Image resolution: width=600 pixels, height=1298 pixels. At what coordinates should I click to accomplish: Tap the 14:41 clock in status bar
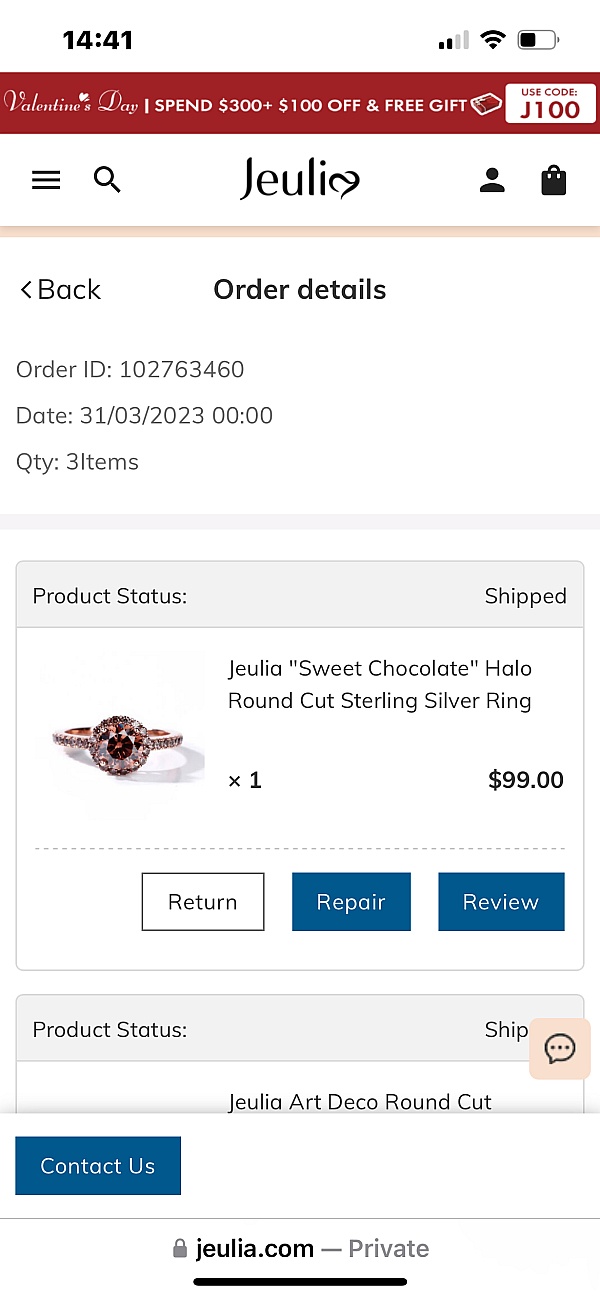[97, 40]
